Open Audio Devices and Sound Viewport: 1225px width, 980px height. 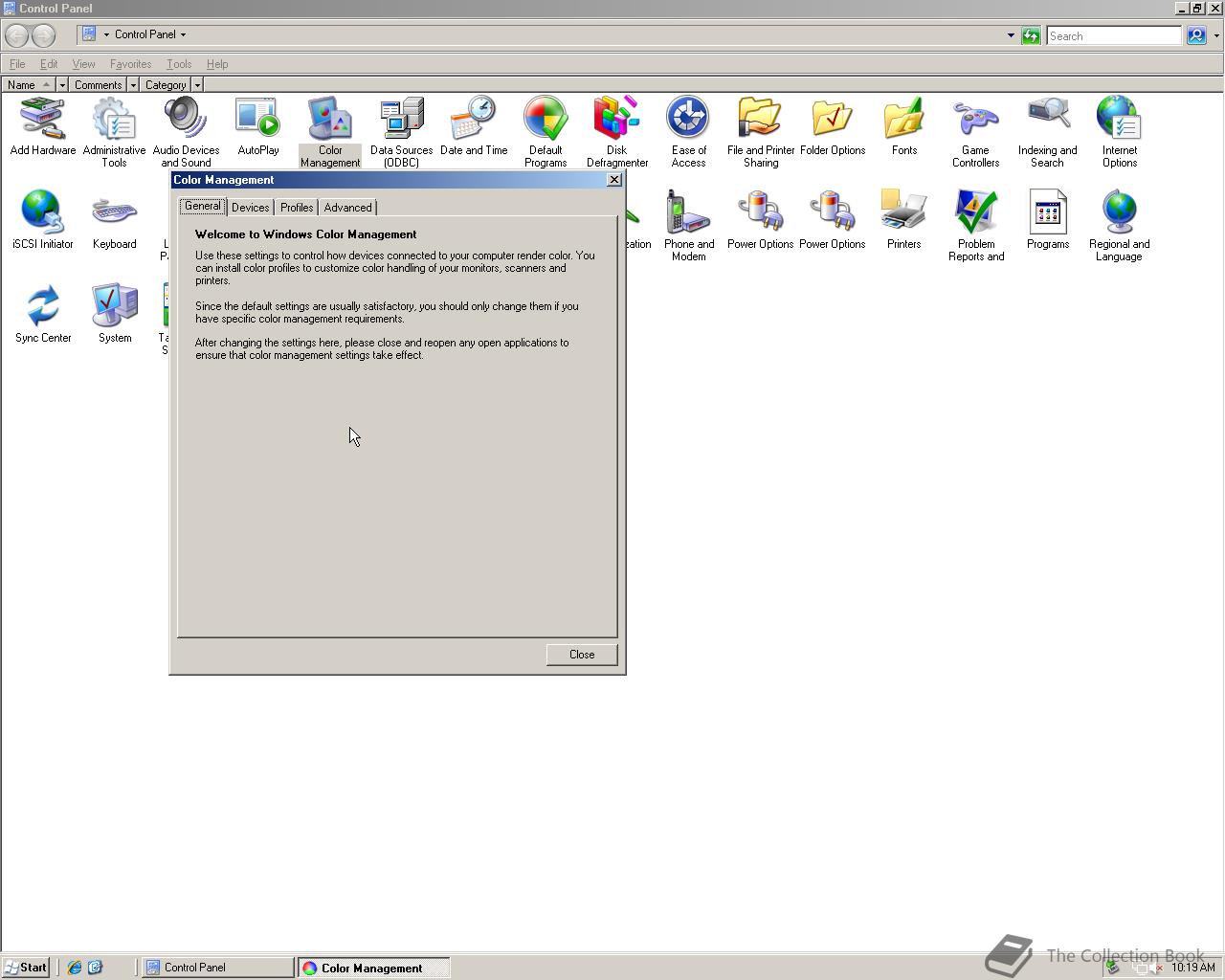click(186, 132)
